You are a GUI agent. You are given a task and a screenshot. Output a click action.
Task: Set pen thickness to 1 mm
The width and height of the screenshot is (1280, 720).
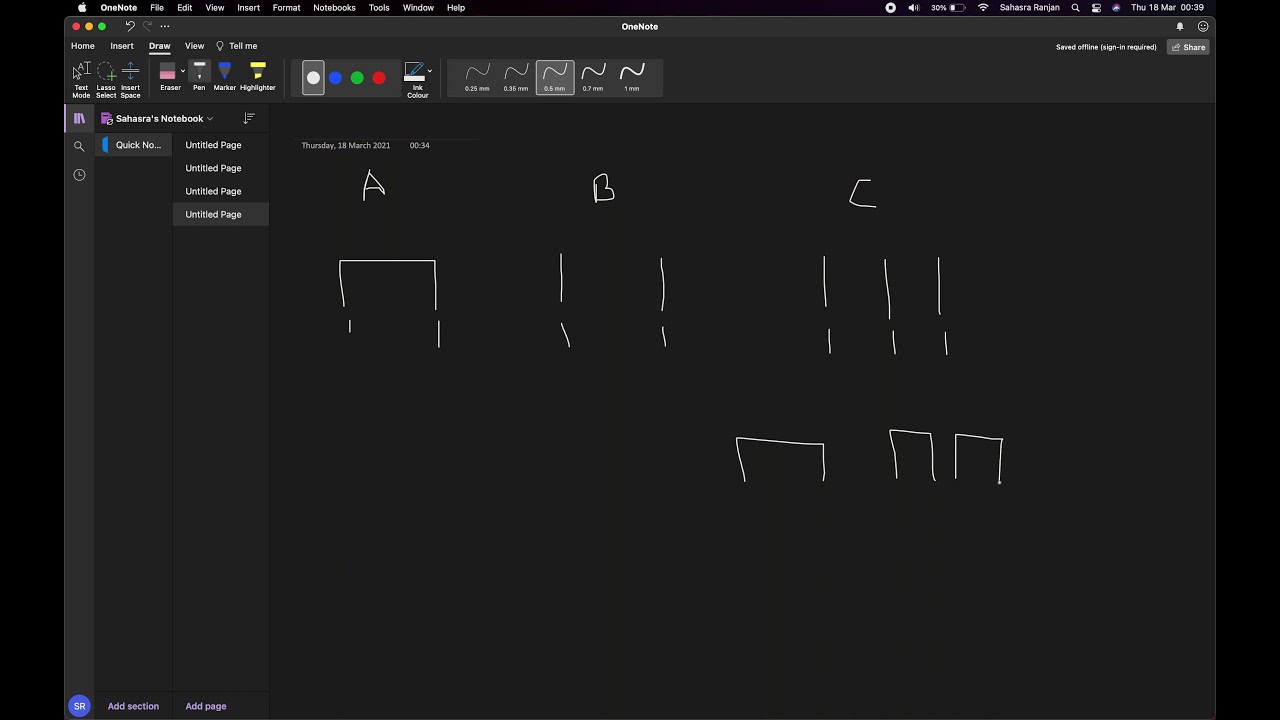(x=632, y=78)
